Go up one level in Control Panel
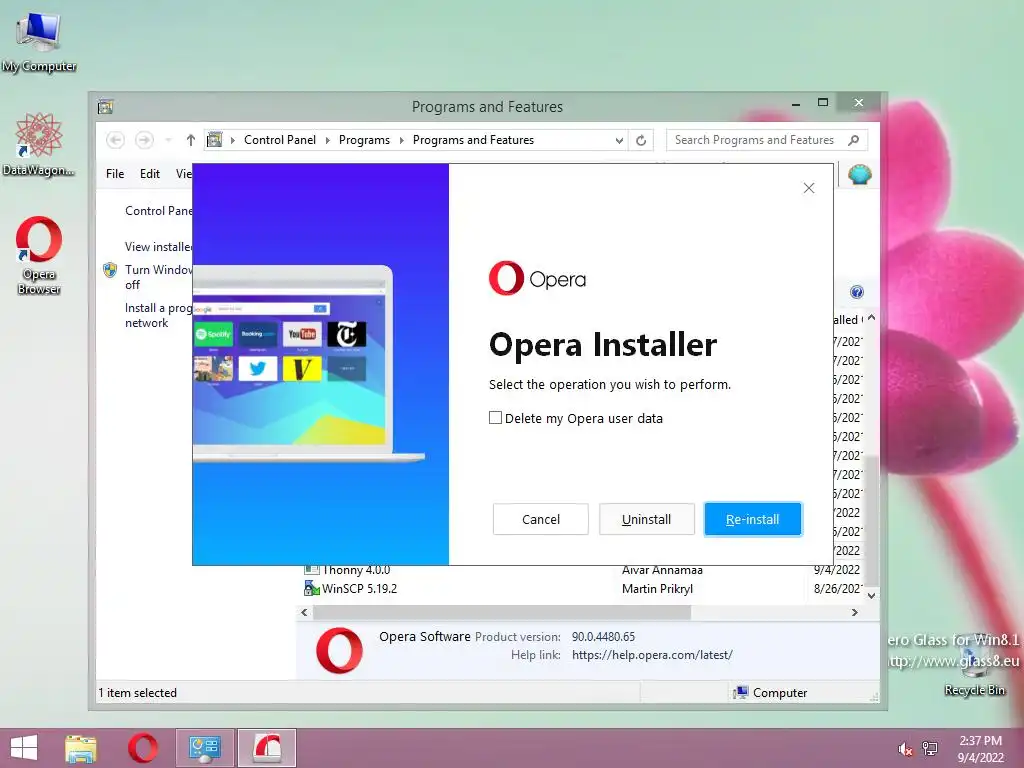This screenshot has height=768, width=1024. point(190,140)
